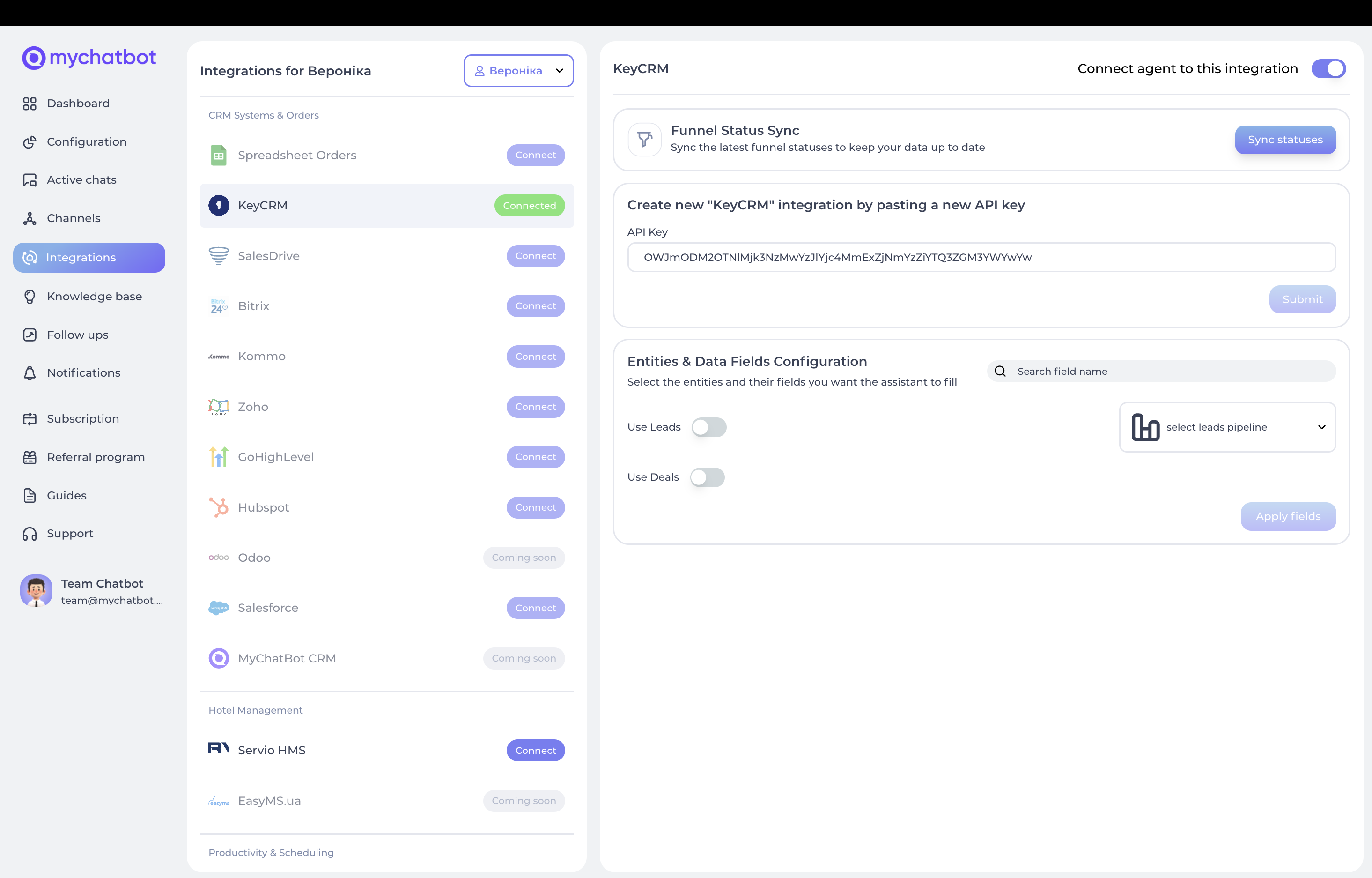Viewport: 1372px width, 878px height.
Task: Open the Вероніка agent dropdown
Action: pos(518,71)
